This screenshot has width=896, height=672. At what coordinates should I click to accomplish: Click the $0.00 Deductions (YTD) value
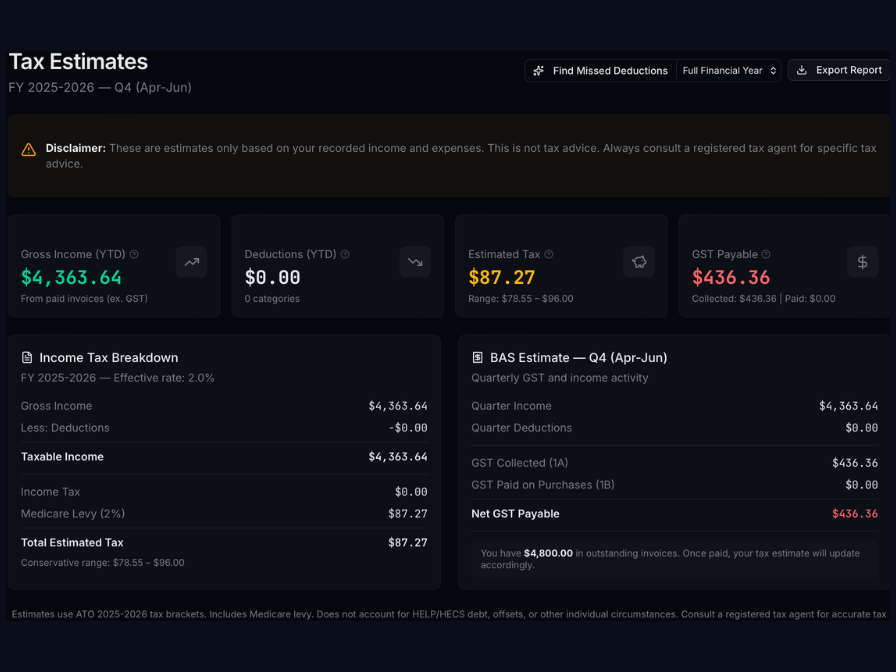pos(273,278)
